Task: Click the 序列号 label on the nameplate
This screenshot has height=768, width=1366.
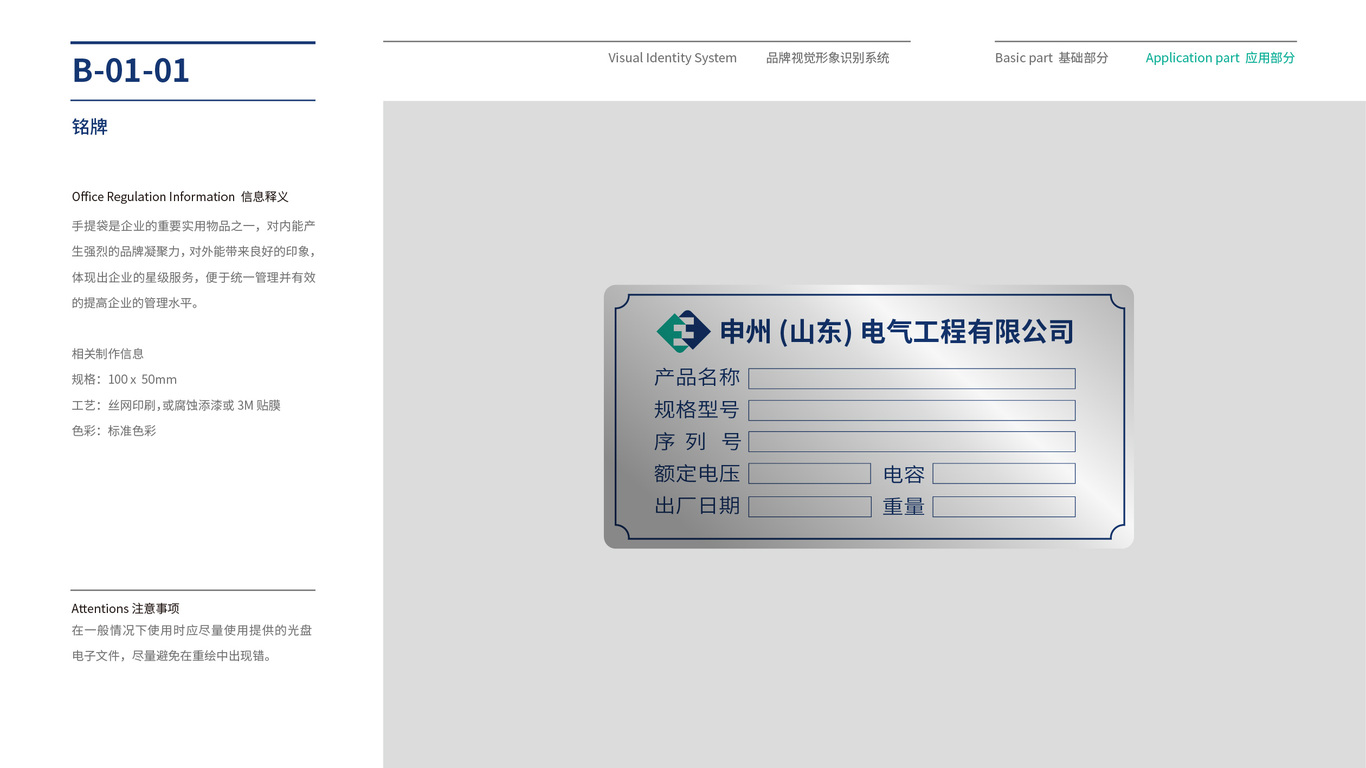Action: pos(697,441)
